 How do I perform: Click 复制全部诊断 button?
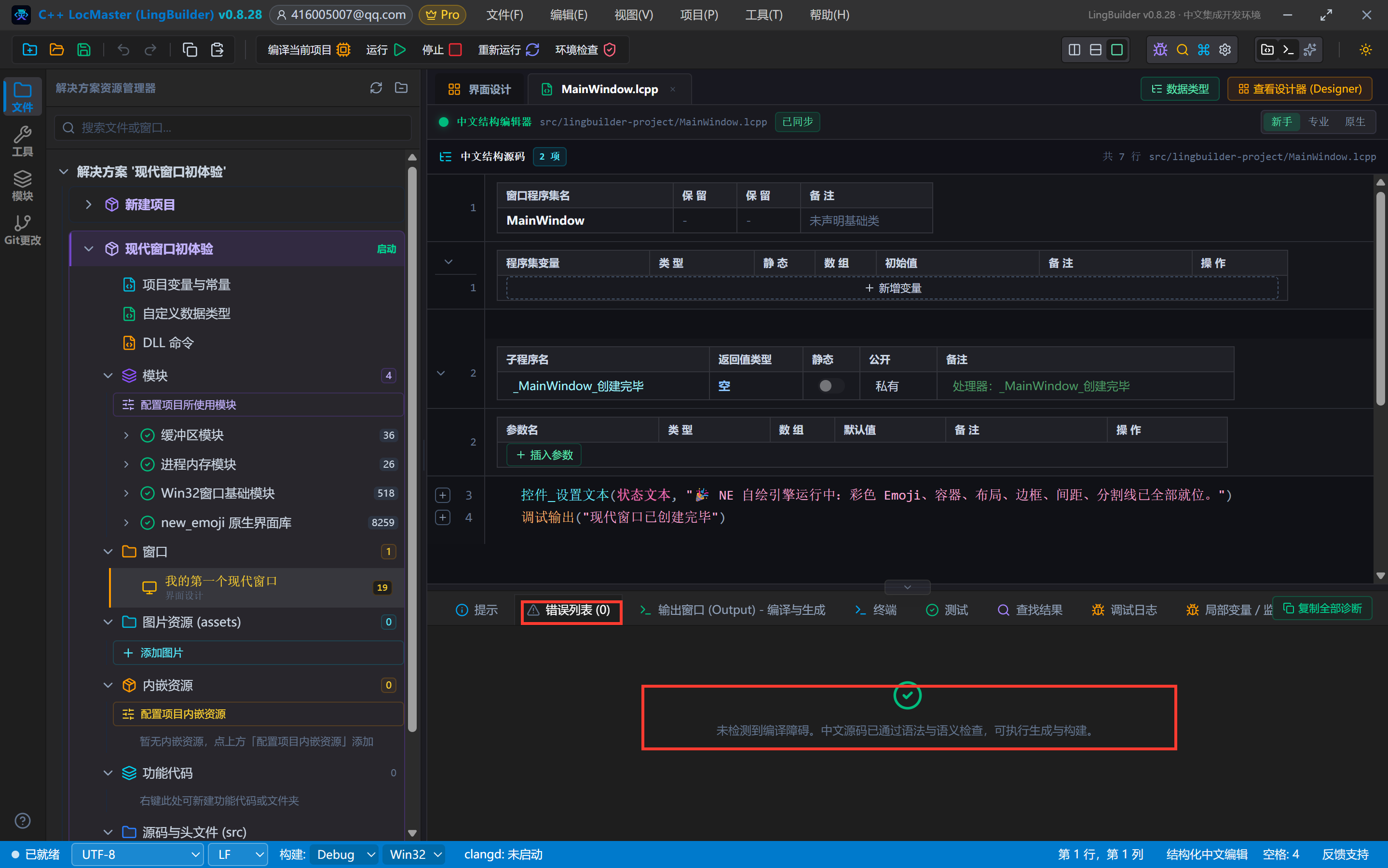1322,609
